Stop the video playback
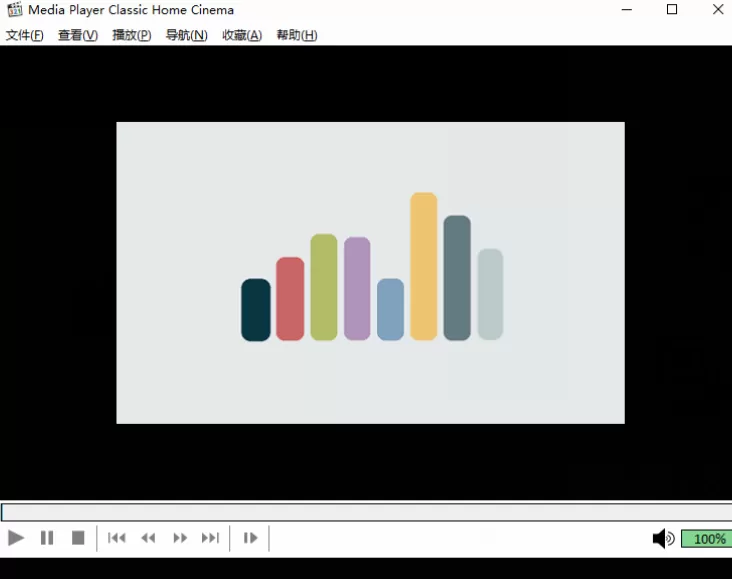This screenshot has height=579, width=732. click(x=78, y=538)
